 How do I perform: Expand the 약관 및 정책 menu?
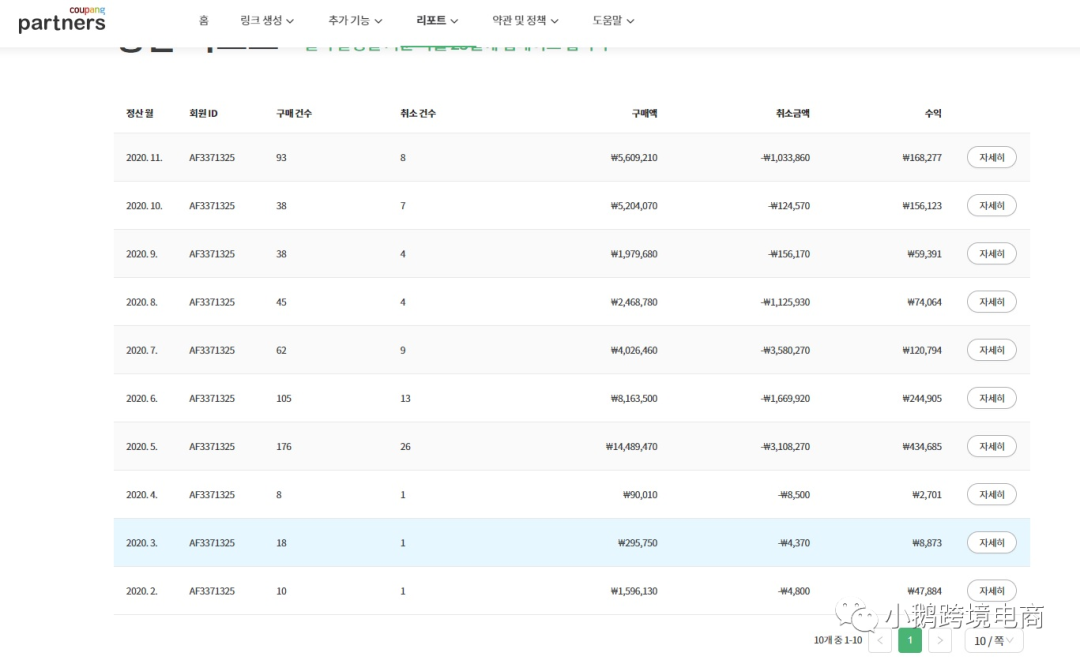coord(526,21)
